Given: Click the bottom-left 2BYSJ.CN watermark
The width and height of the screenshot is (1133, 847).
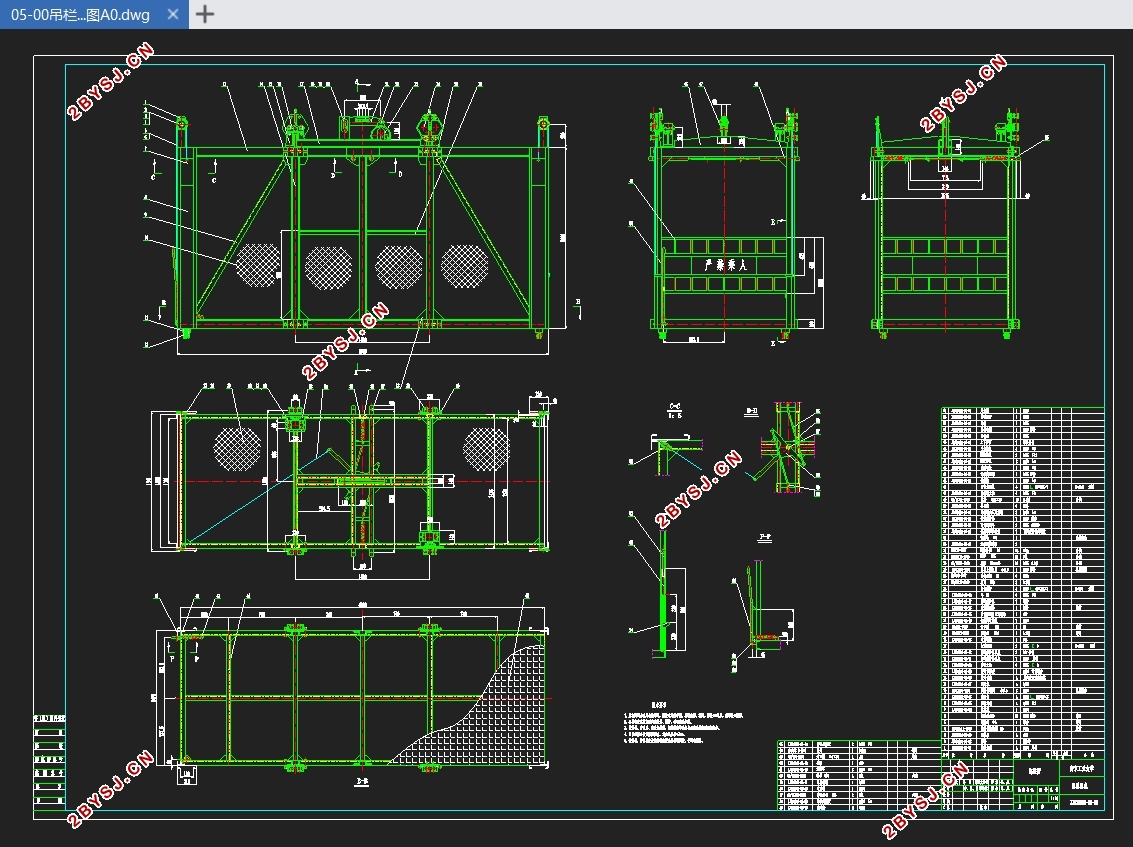Looking at the screenshot, I should coord(110,789).
